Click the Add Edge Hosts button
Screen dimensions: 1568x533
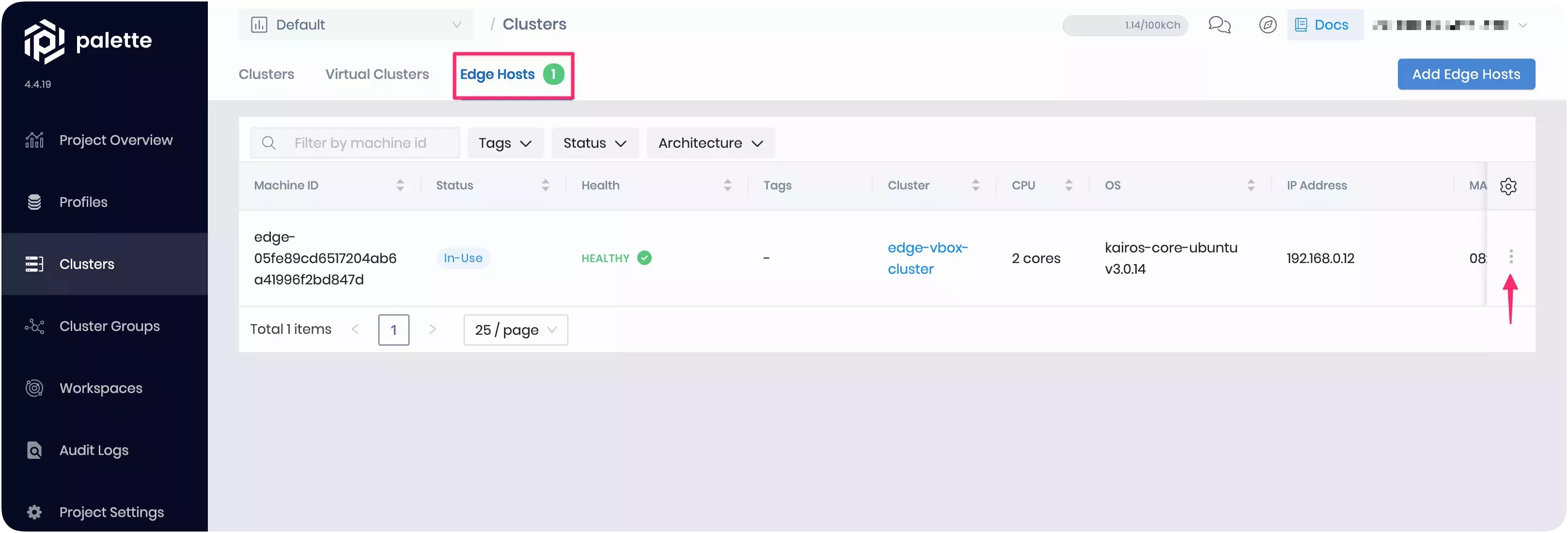pyautogui.click(x=1466, y=74)
